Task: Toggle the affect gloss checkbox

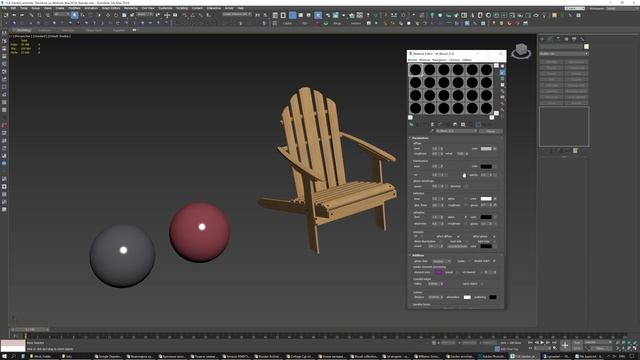Action: [494, 236]
